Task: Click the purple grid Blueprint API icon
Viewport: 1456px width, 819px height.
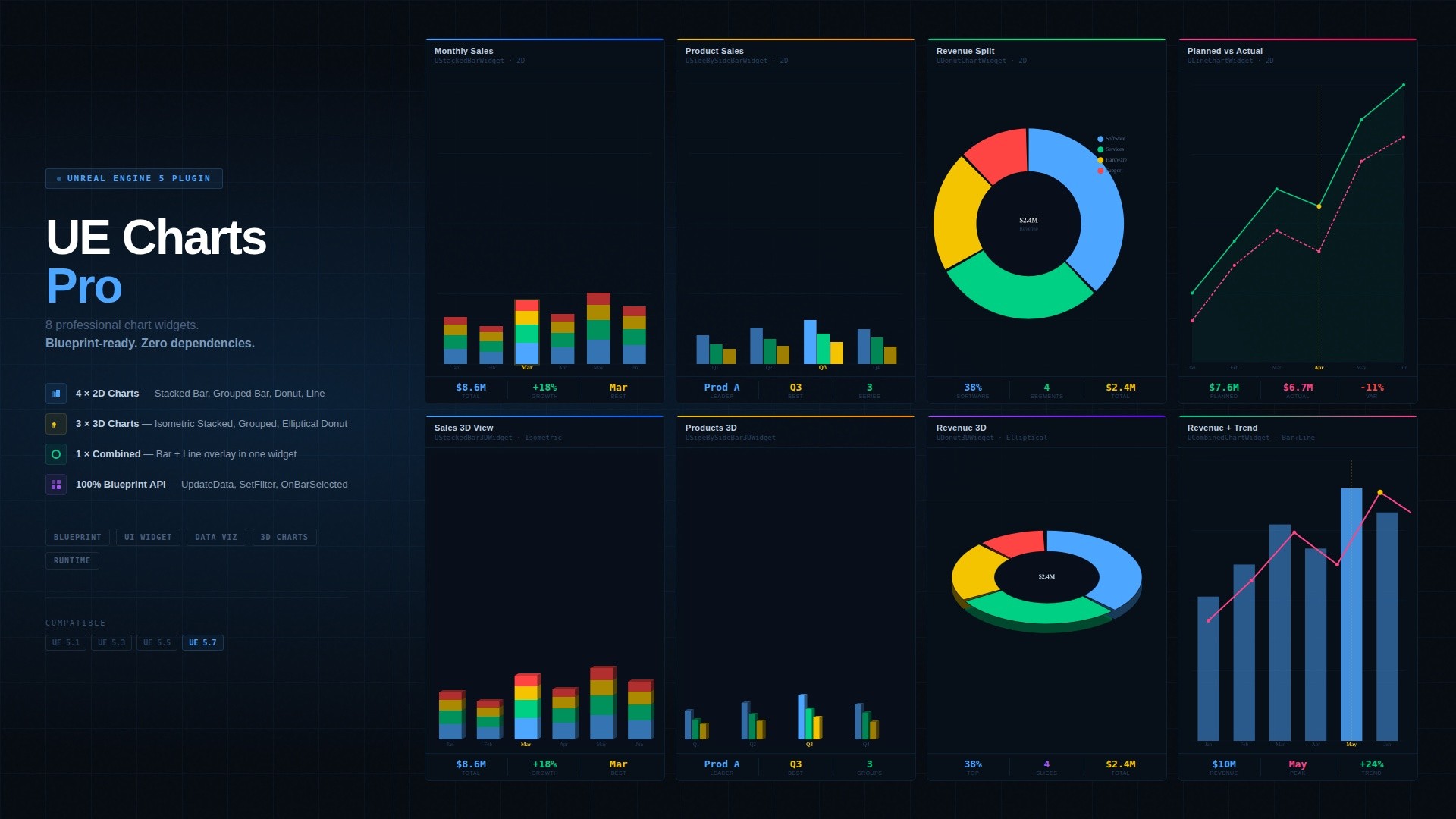Action: click(56, 485)
